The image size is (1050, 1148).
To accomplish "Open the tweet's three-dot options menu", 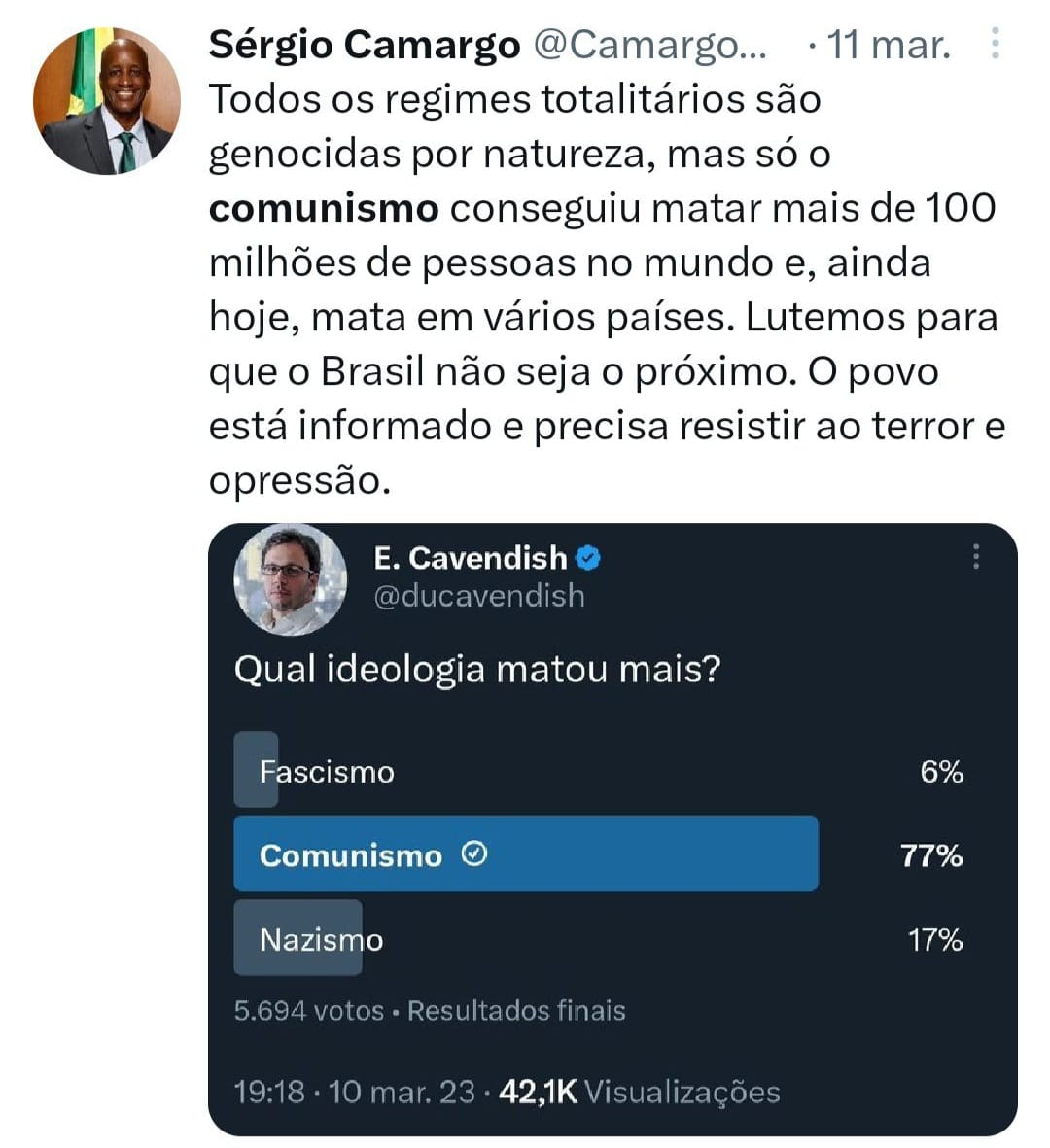I will (x=996, y=44).
